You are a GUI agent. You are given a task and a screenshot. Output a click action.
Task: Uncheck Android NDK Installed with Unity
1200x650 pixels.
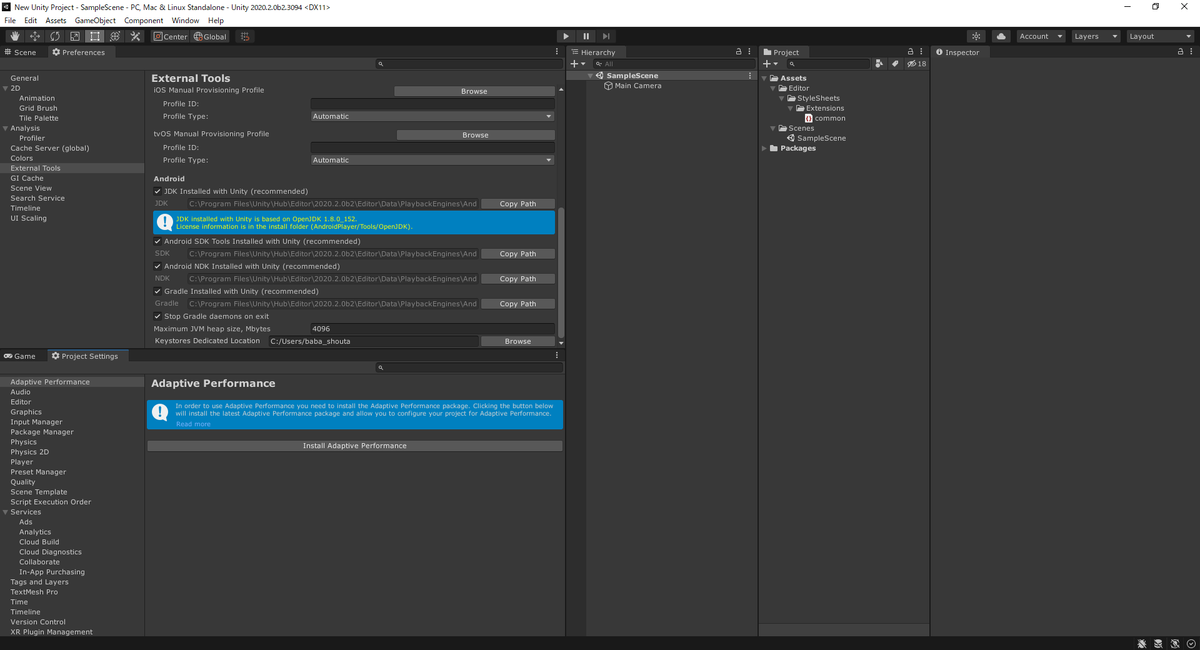pyautogui.click(x=157, y=266)
